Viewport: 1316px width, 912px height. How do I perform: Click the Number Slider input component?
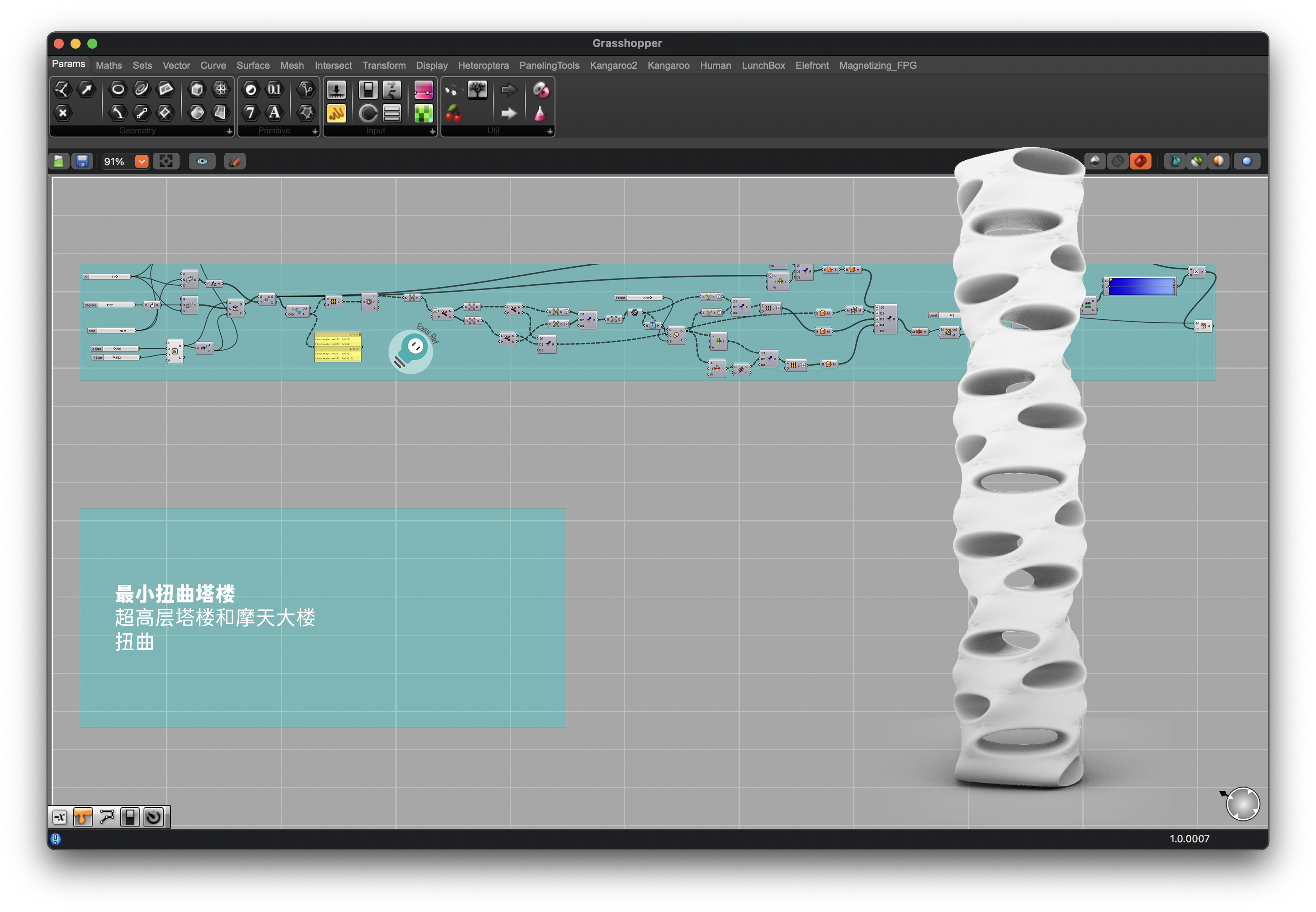tap(336, 90)
